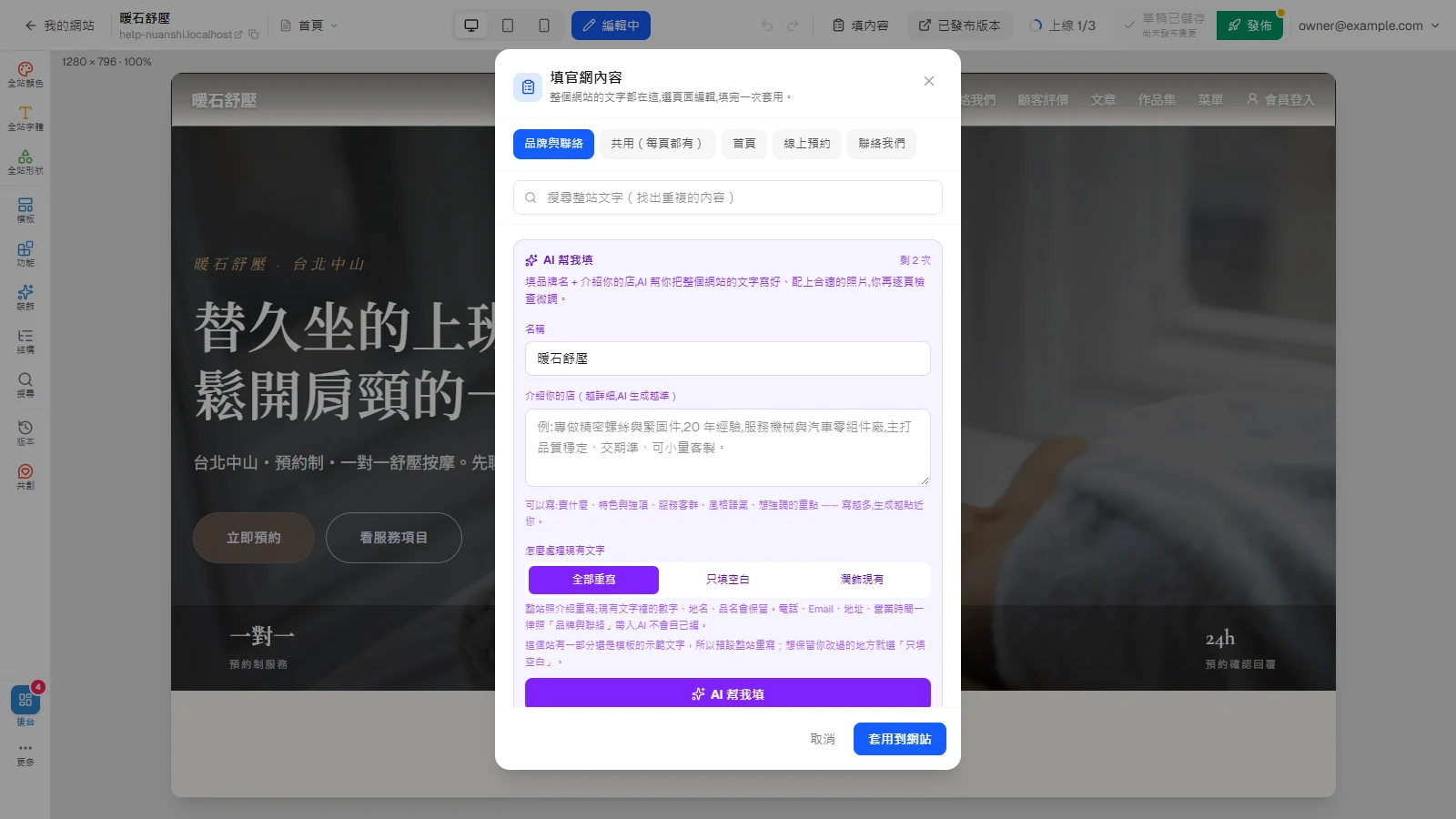Image resolution: width=1456 pixels, height=819 pixels.
Task: Switch to the 聯絡我們 tab
Action: click(x=882, y=144)
